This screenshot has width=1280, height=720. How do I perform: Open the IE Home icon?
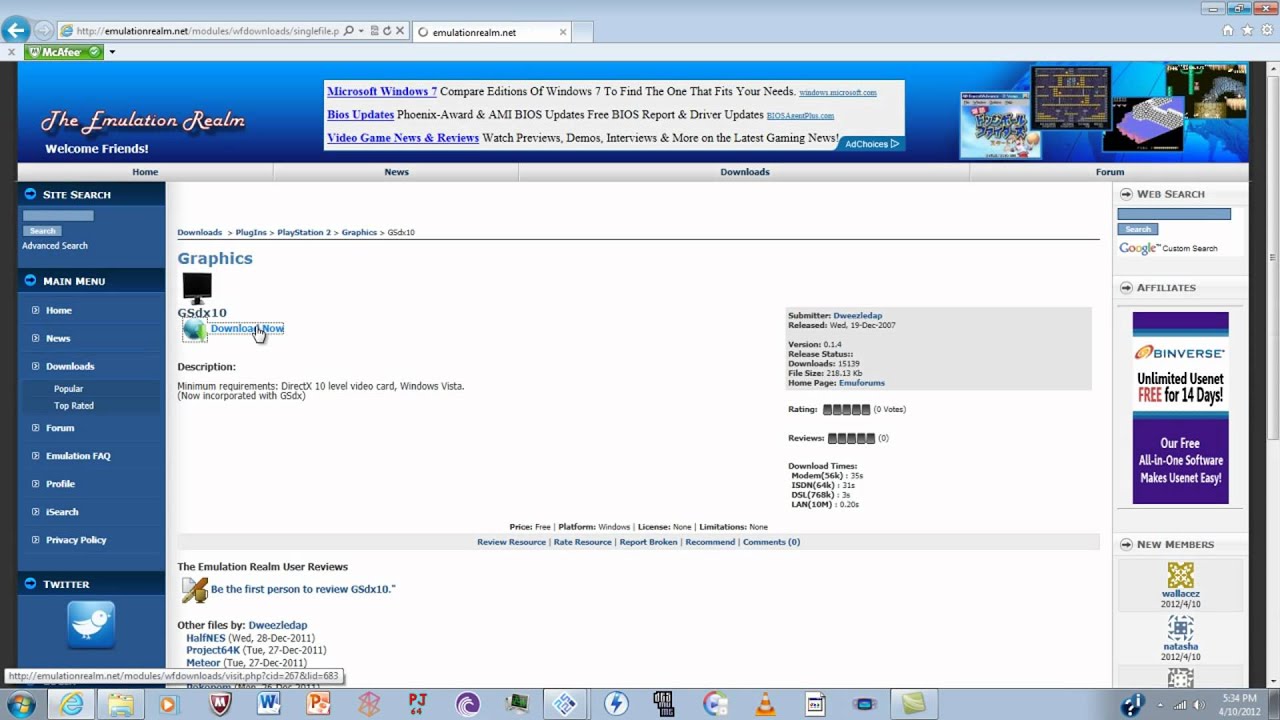pos(1228,31)
